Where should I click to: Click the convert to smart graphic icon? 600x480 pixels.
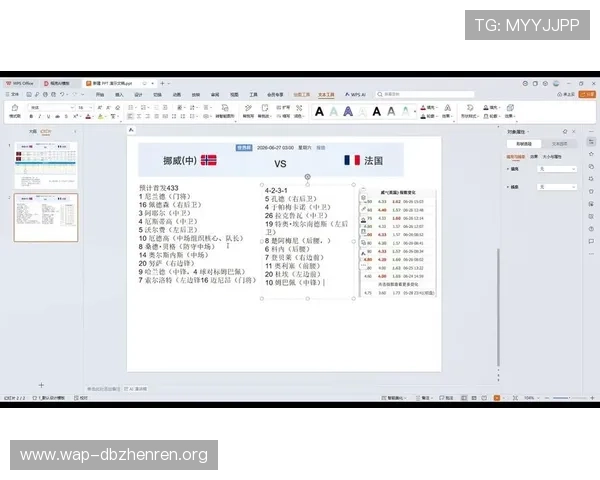point(225,110)
